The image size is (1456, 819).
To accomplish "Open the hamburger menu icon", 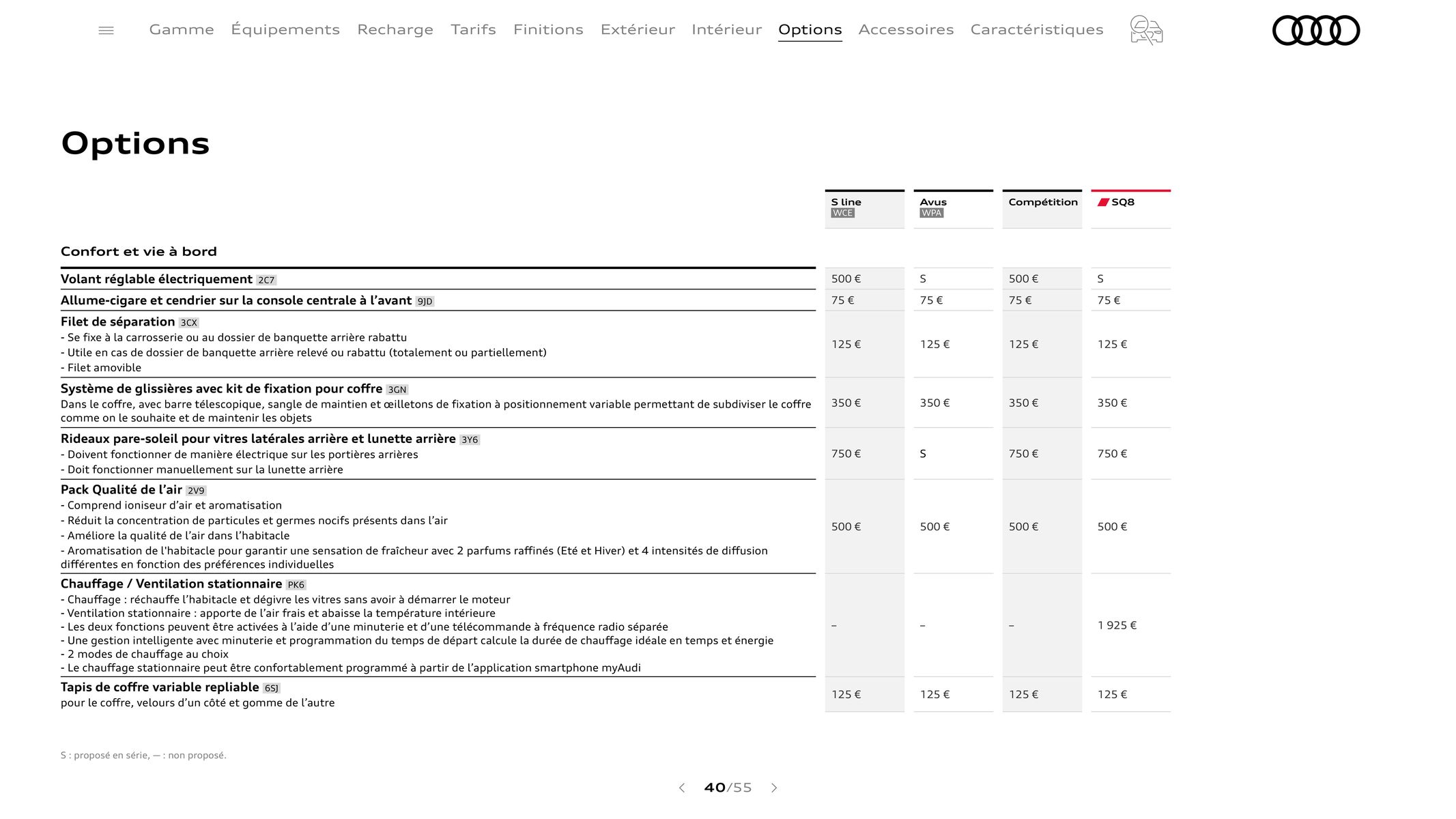I will coord(106,30).
